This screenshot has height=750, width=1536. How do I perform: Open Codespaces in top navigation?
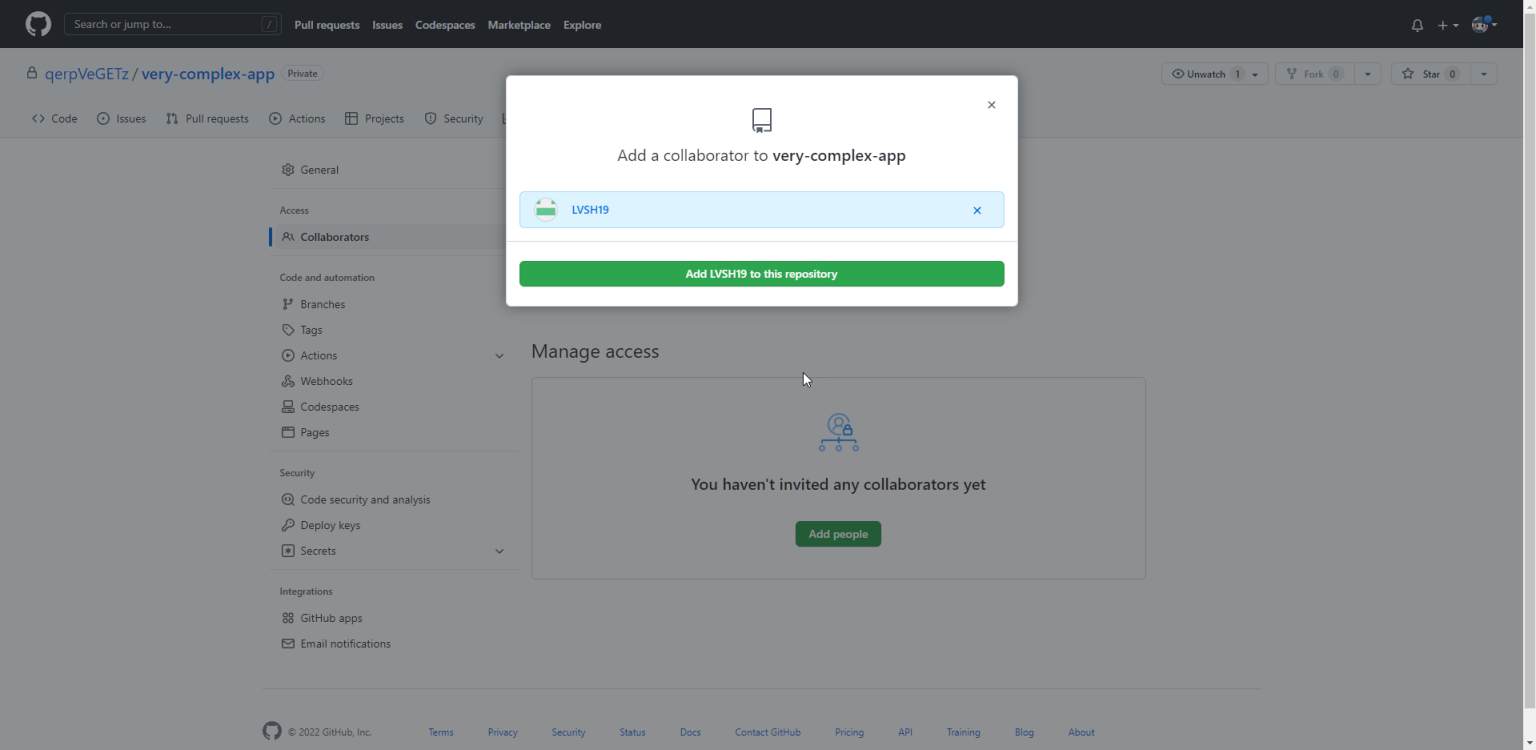pyautogui.click(x=445, y=25)
